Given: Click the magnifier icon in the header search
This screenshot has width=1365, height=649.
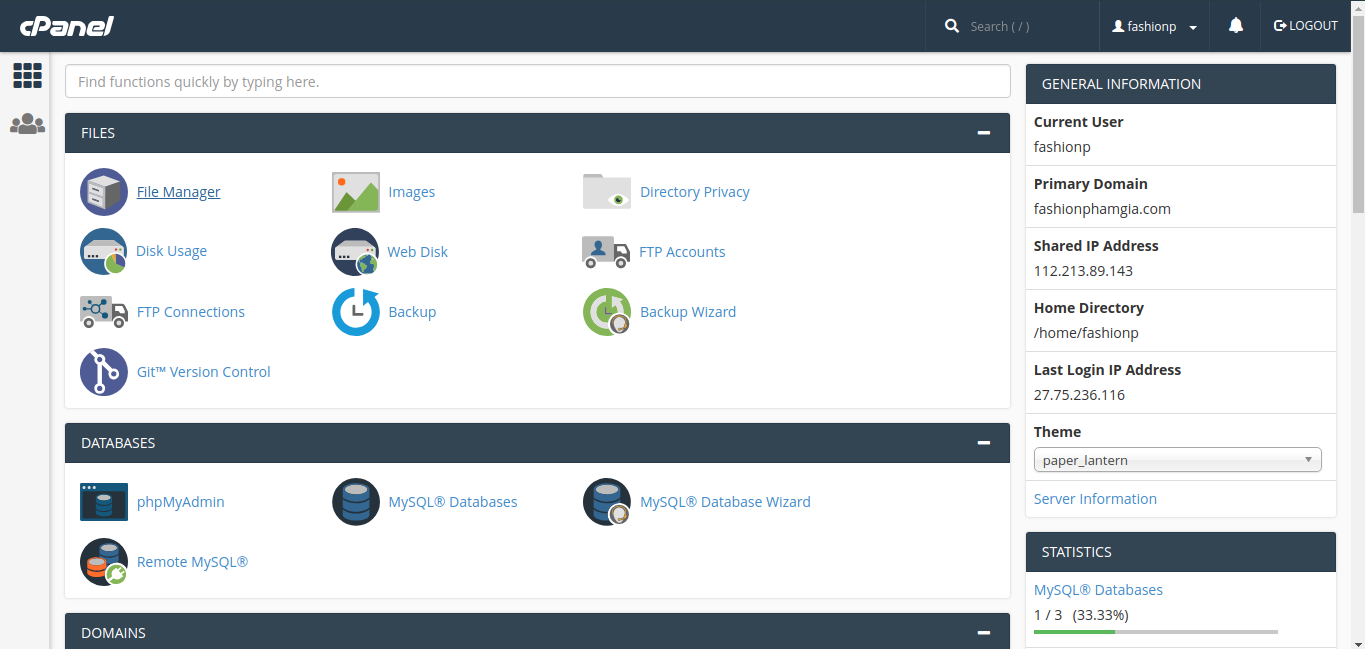Looking at the screenshot, I should [x=952, y=26].
